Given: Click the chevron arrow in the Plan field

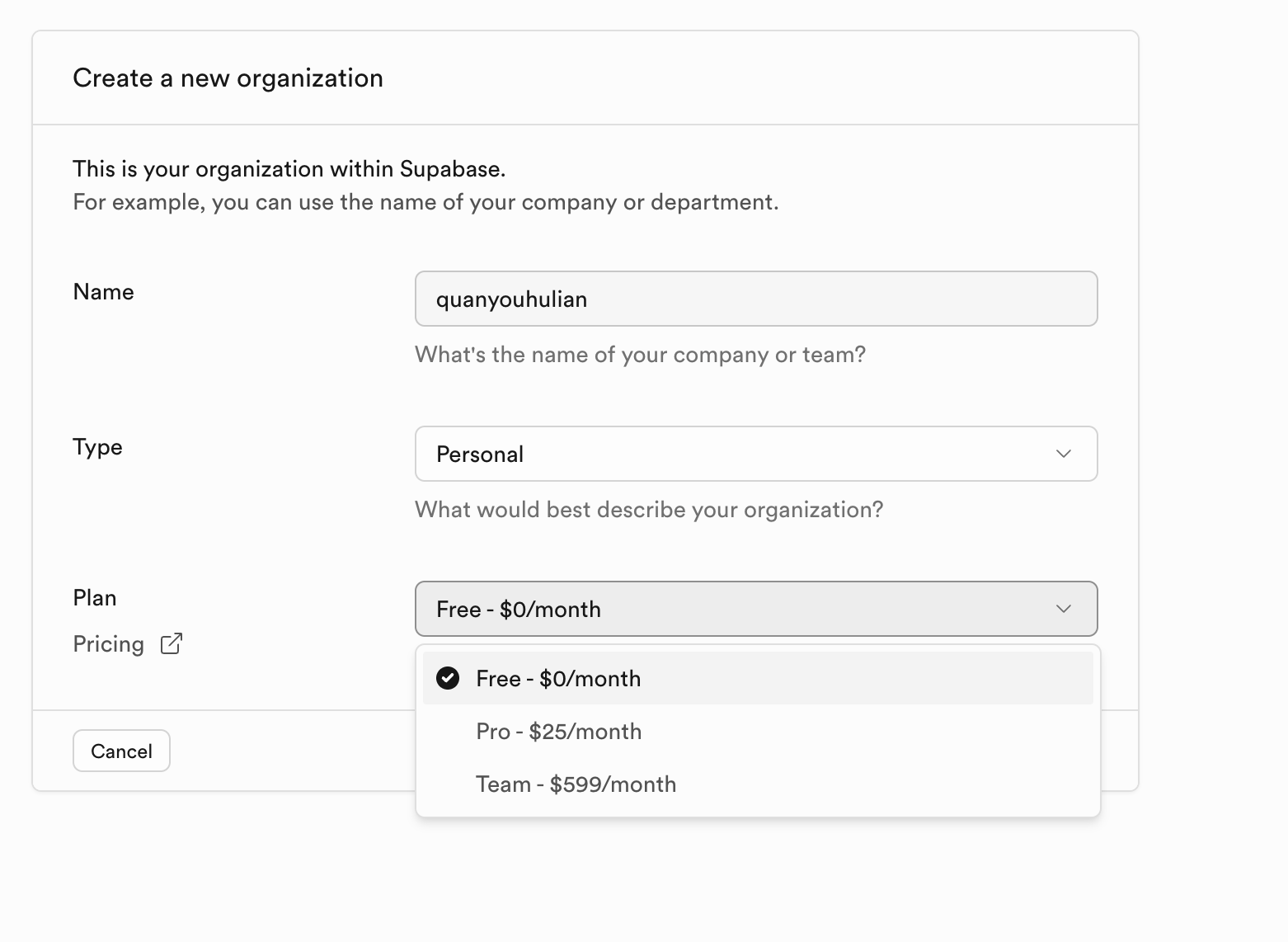Looking at the screenshot, I should (1064, 609).
